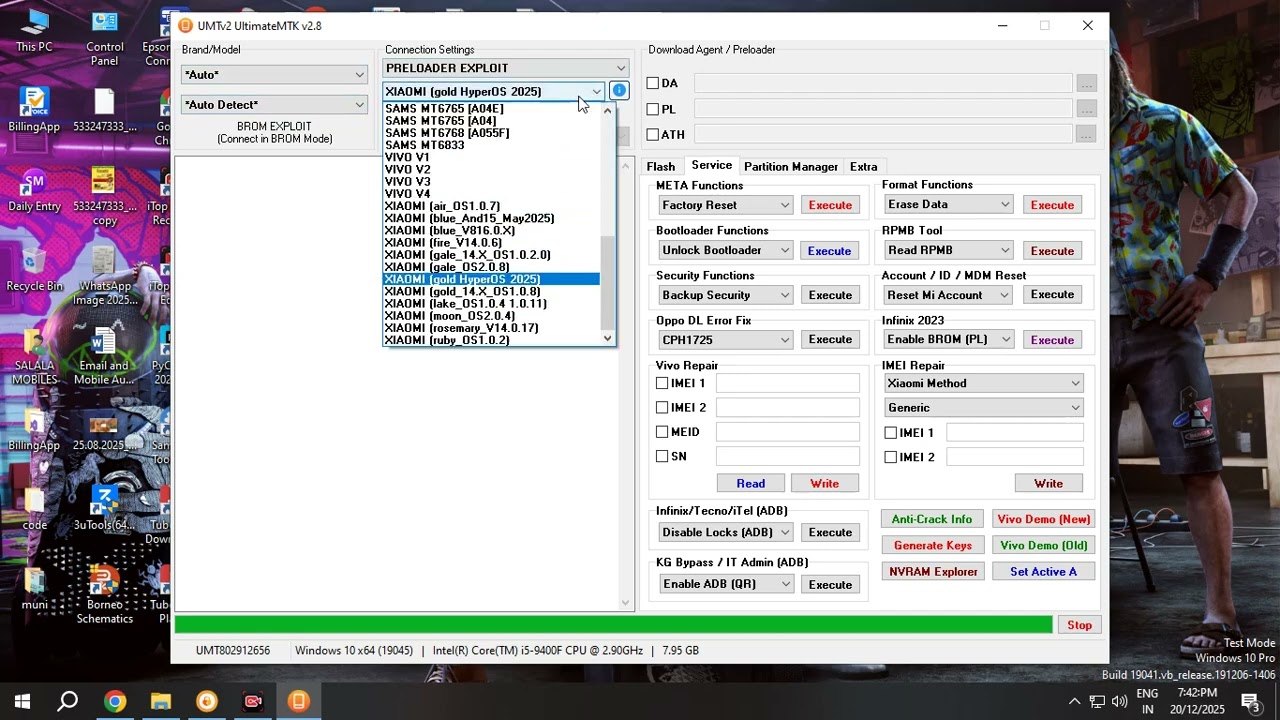Open the *Auto Detect* model dropdown
This screenshot has height=720, width=1280.
click(x=274, y=105)
